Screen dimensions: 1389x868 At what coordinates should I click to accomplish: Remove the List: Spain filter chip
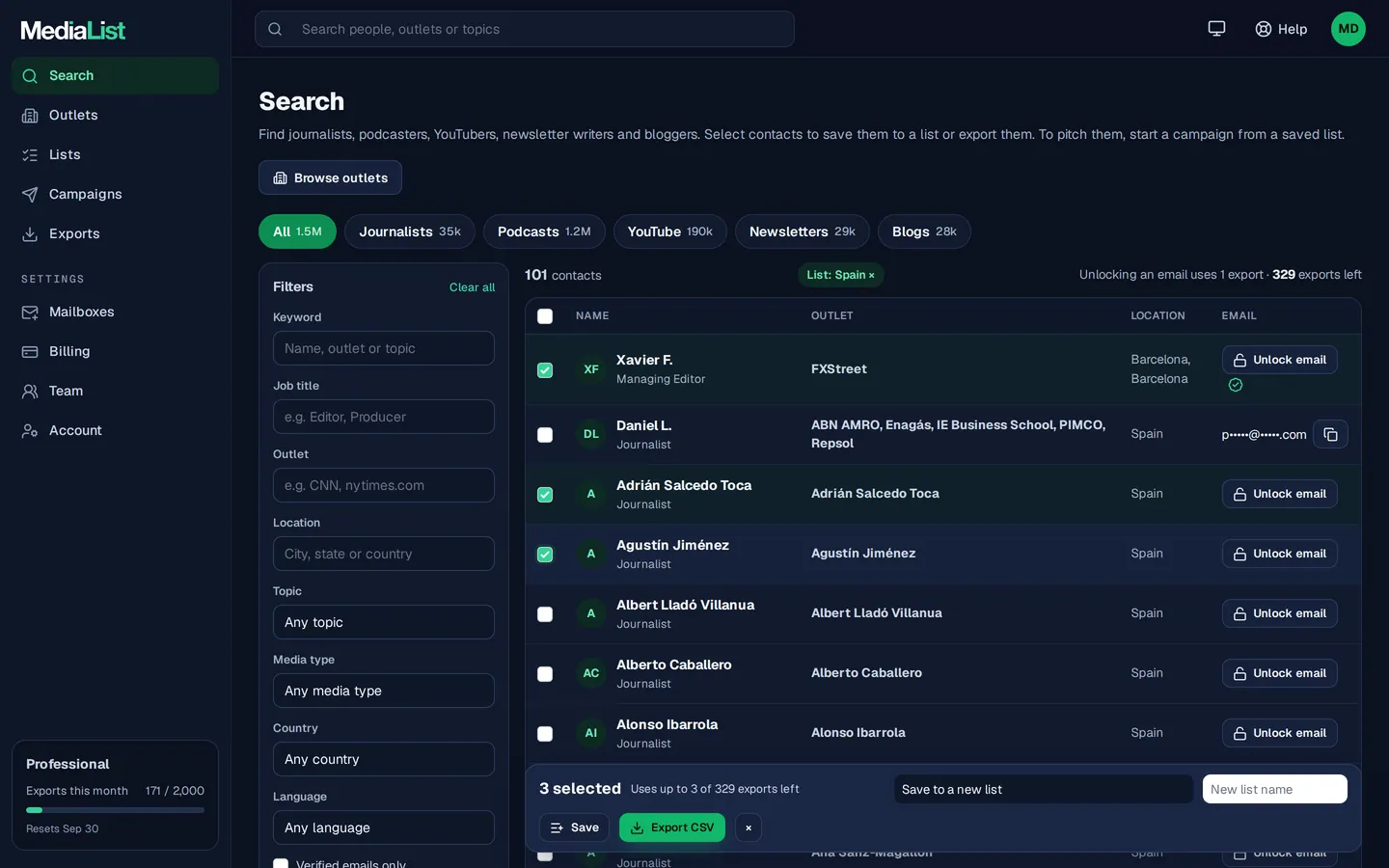(x=872, y=276)
